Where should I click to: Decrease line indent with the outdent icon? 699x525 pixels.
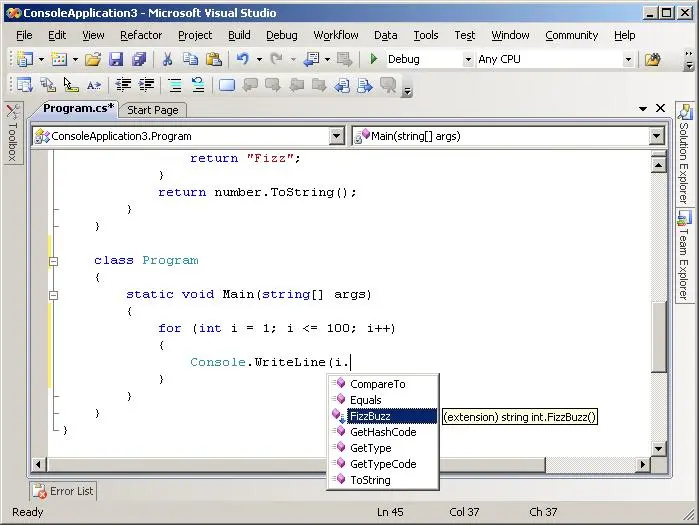point(123,84)
